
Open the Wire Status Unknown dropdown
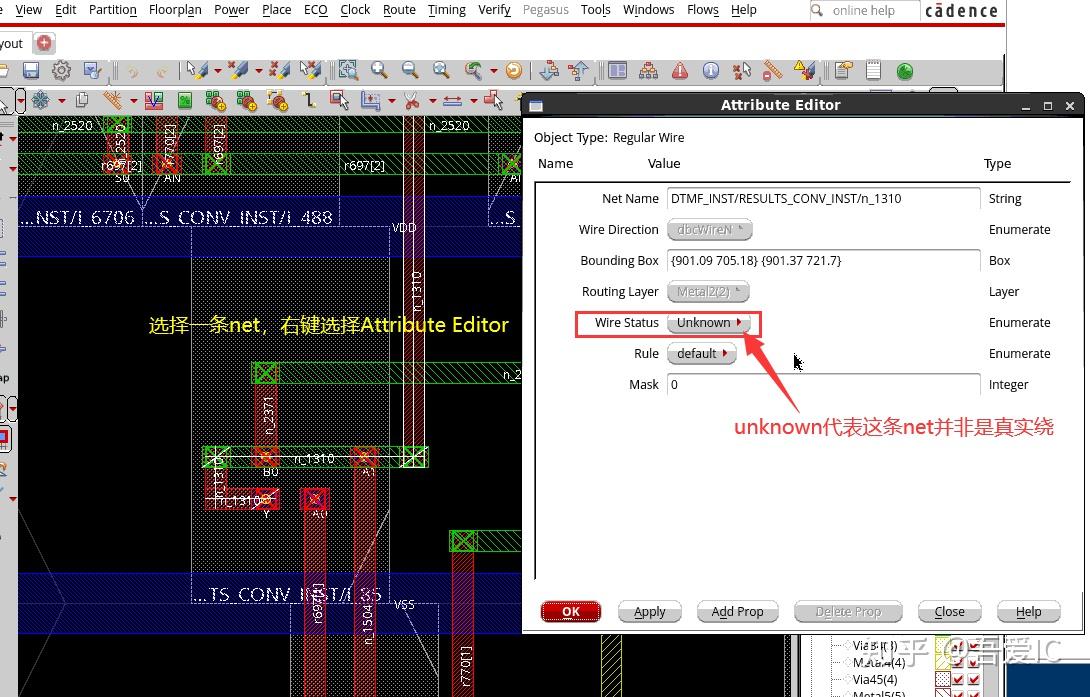[x=709, y=323]
